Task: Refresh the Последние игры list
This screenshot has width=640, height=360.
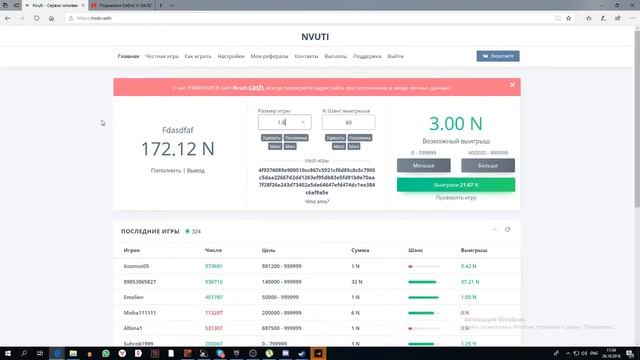Action: pos(507,229)
